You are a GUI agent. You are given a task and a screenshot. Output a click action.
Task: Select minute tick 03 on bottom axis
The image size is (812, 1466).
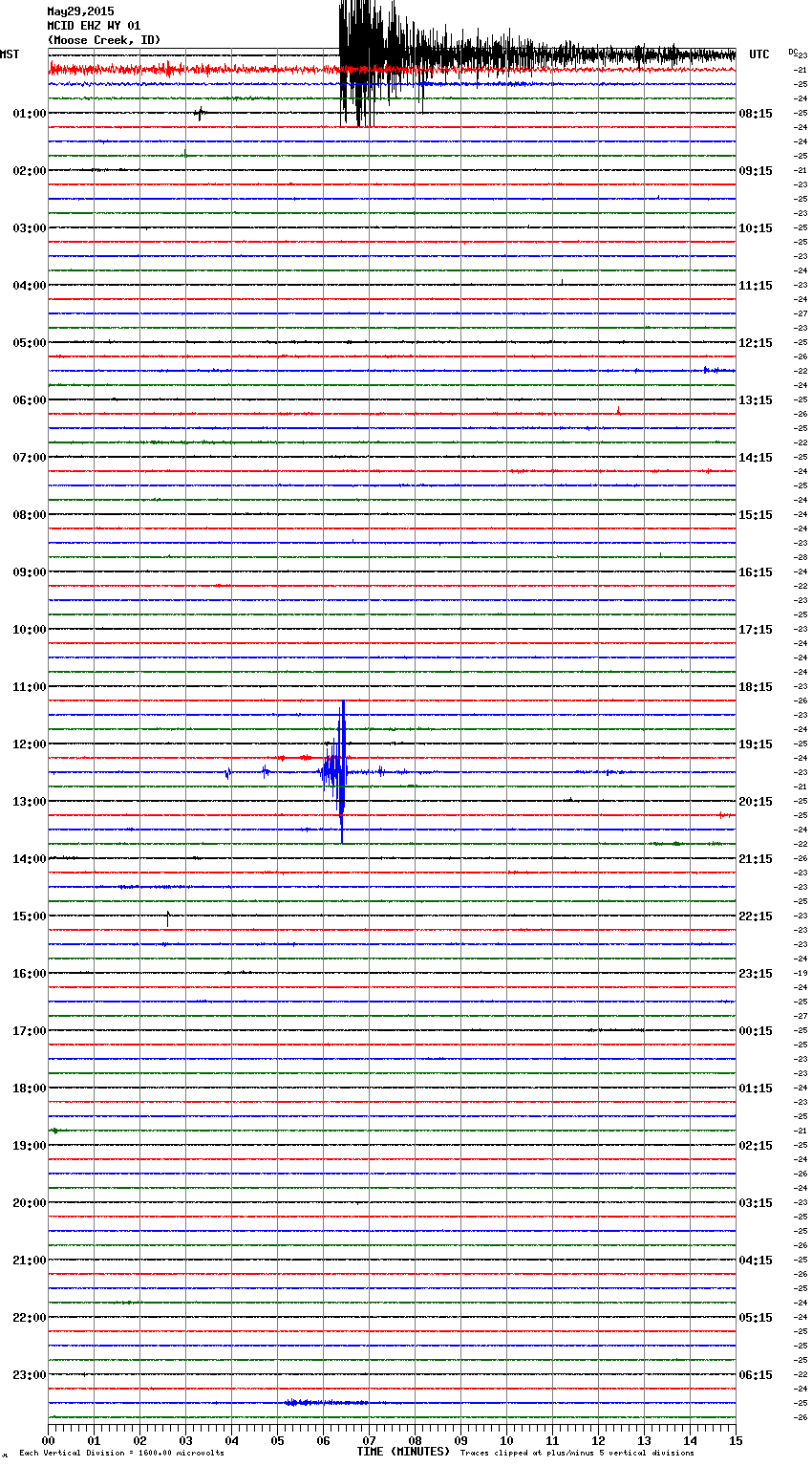tap(185, 1440)
